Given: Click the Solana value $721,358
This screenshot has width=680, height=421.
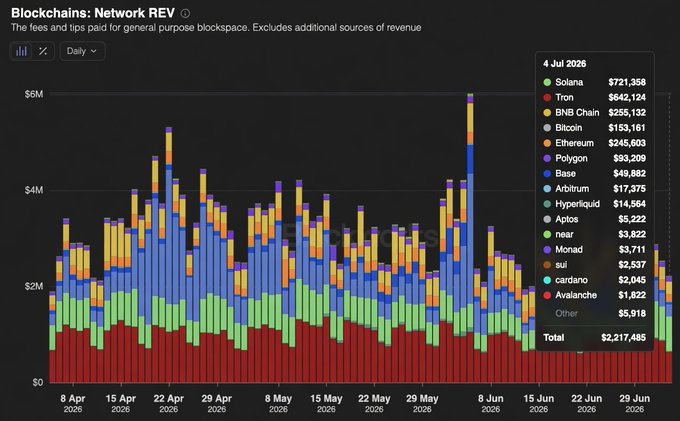Looking at the screenshot, I should click(x=627, y=82).
